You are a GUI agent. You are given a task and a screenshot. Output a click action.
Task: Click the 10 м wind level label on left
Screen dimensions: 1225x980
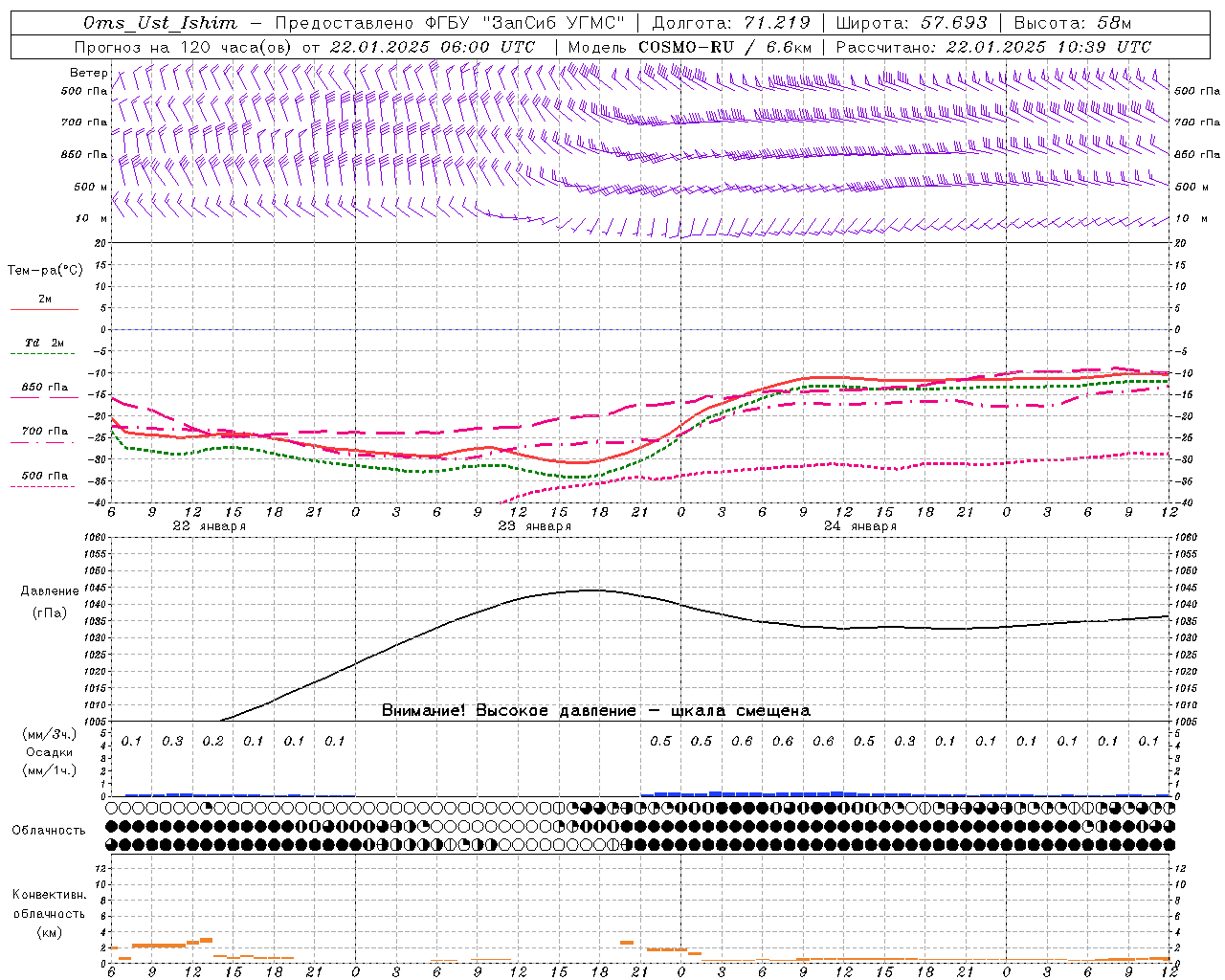92,219
